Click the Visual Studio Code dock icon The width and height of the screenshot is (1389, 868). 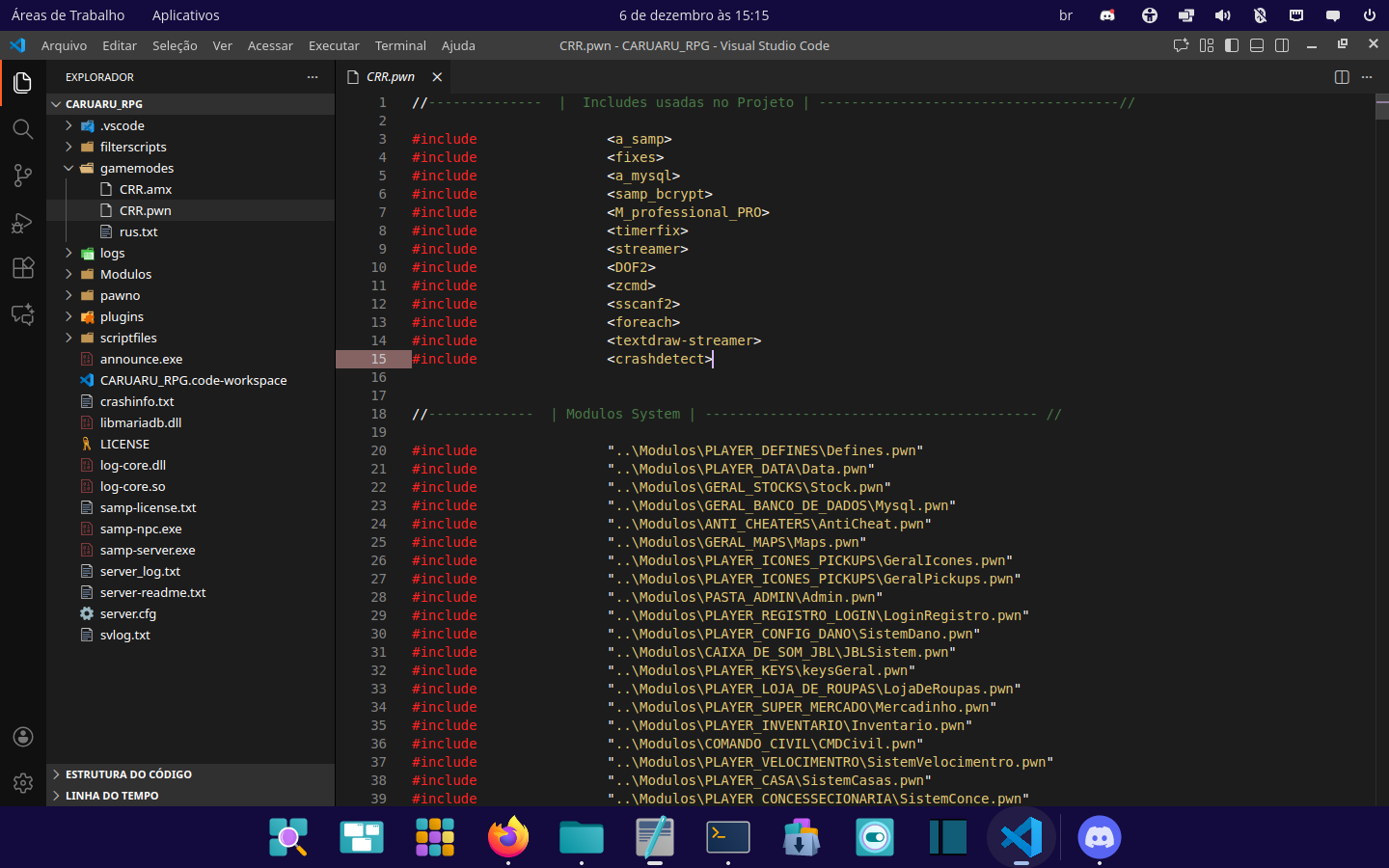1021,836
